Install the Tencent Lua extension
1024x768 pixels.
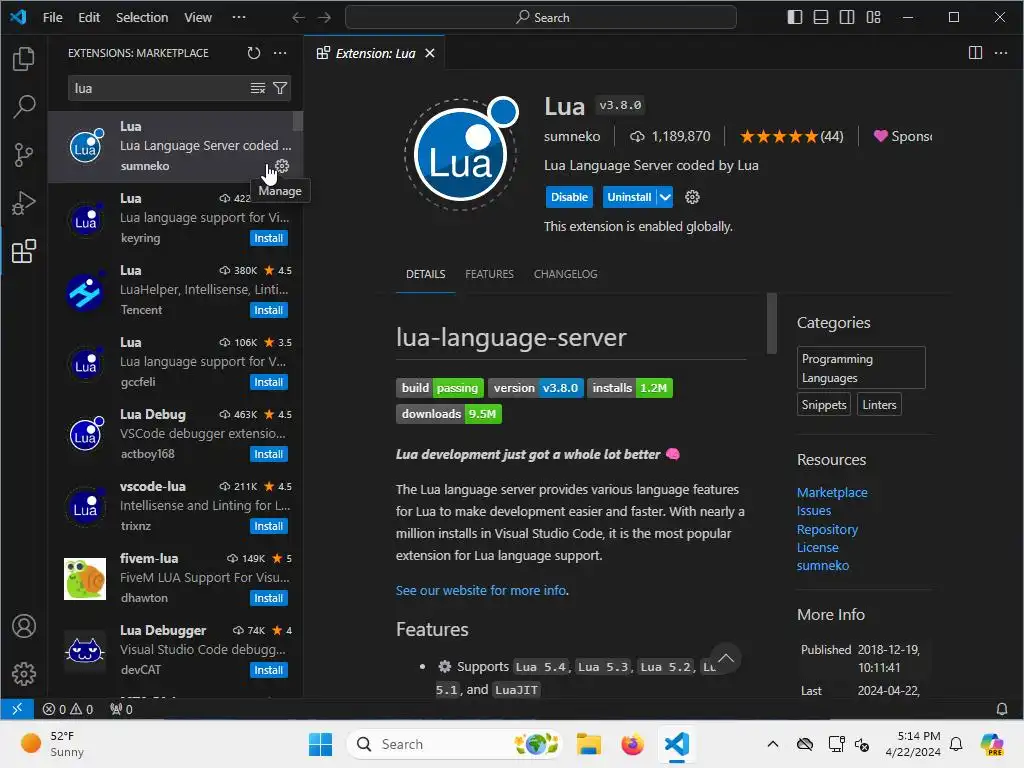click(x=268, y=310)
